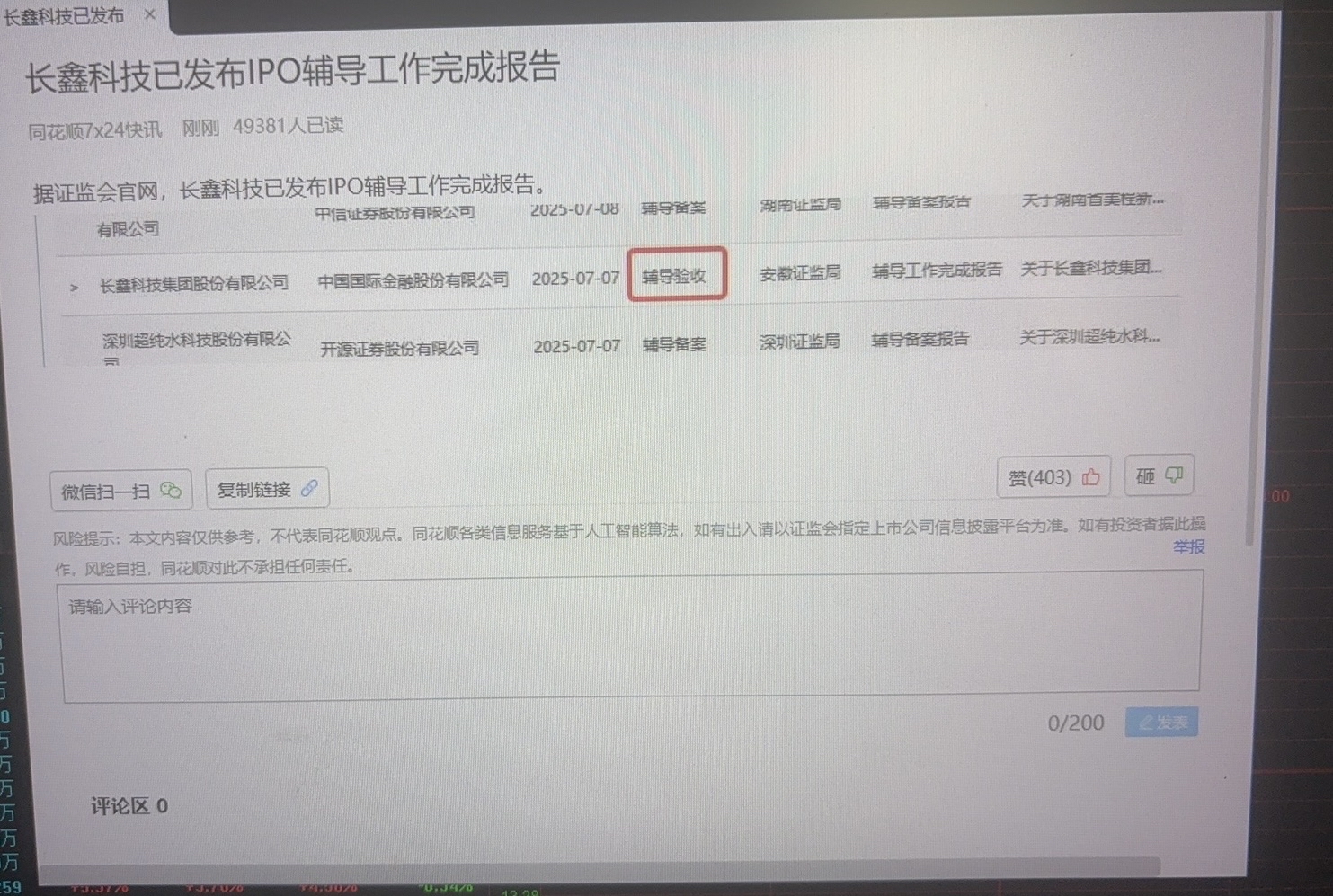This screenshot has width=1333, height=896.
Task: Click 中信证券股份有限公司 cell
Action: 395,213
